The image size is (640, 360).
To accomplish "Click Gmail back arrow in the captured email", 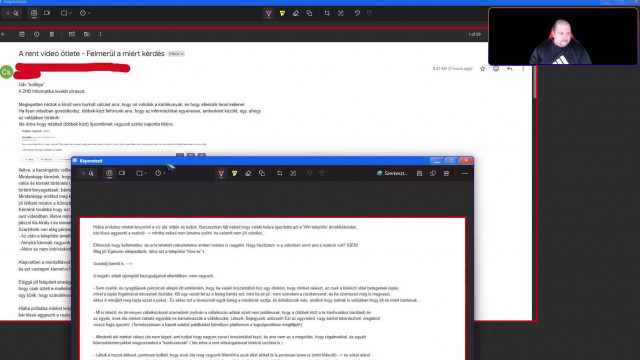I will 3,34.
